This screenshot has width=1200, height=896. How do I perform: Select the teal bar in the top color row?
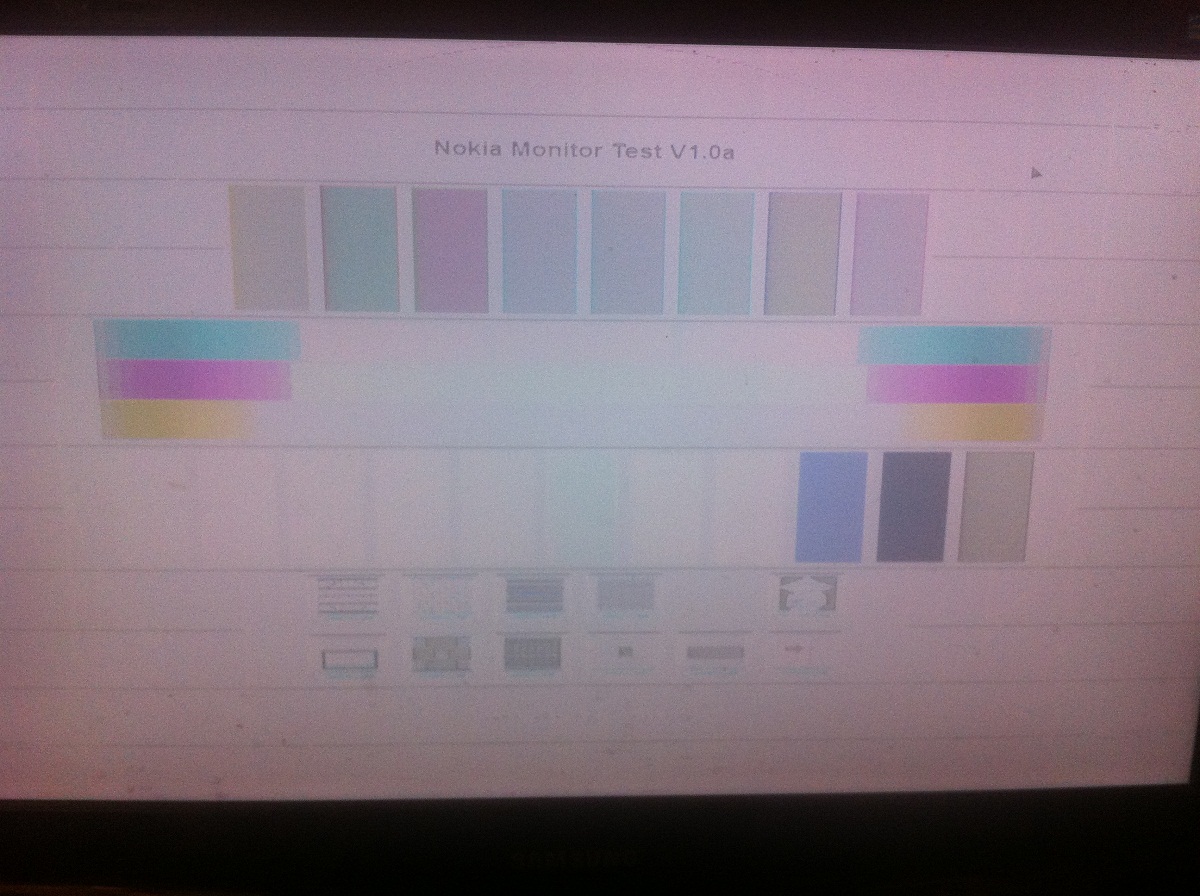(360, 249)
